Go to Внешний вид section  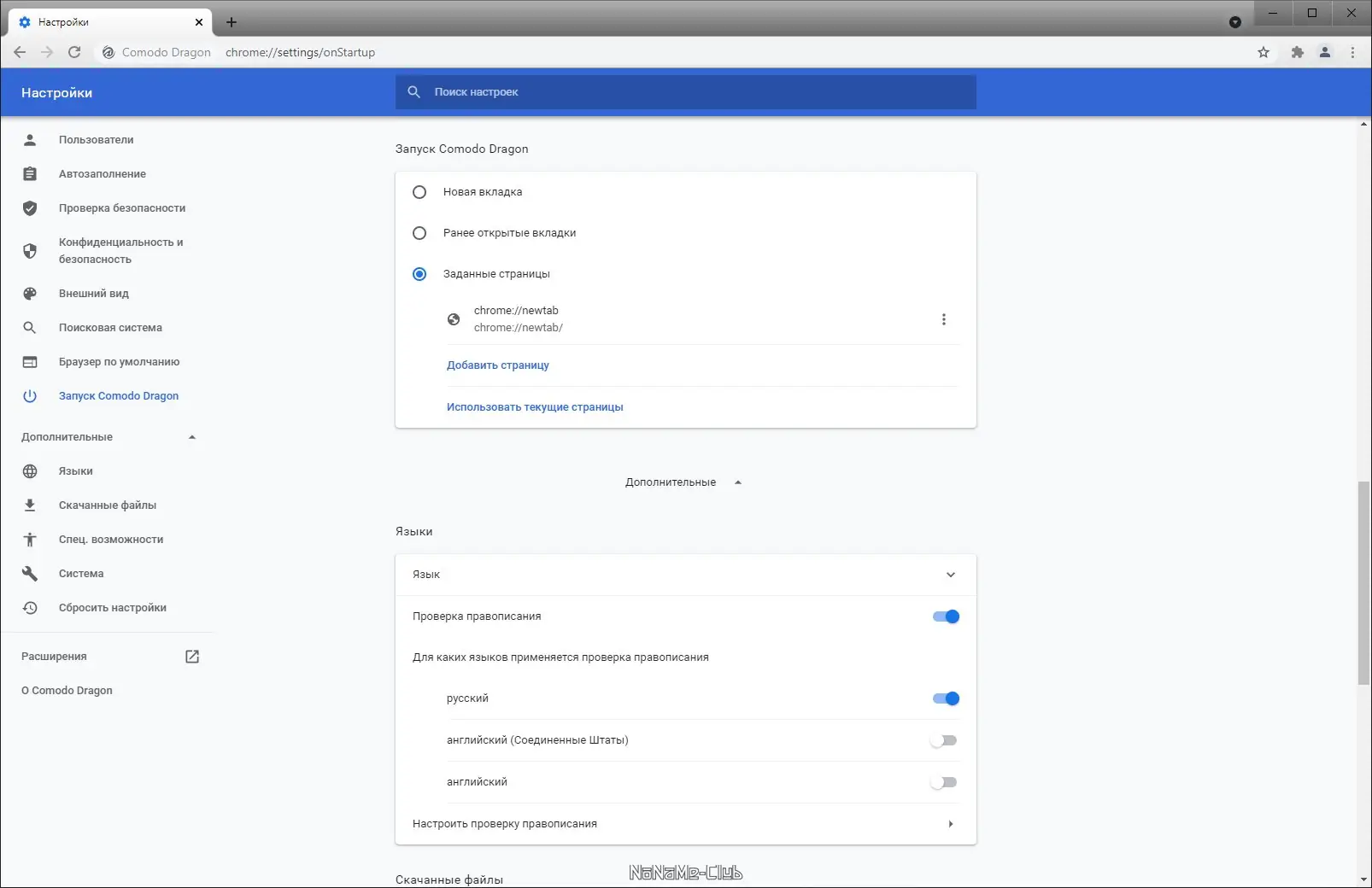pyautogui.click(x=94, y=294)
